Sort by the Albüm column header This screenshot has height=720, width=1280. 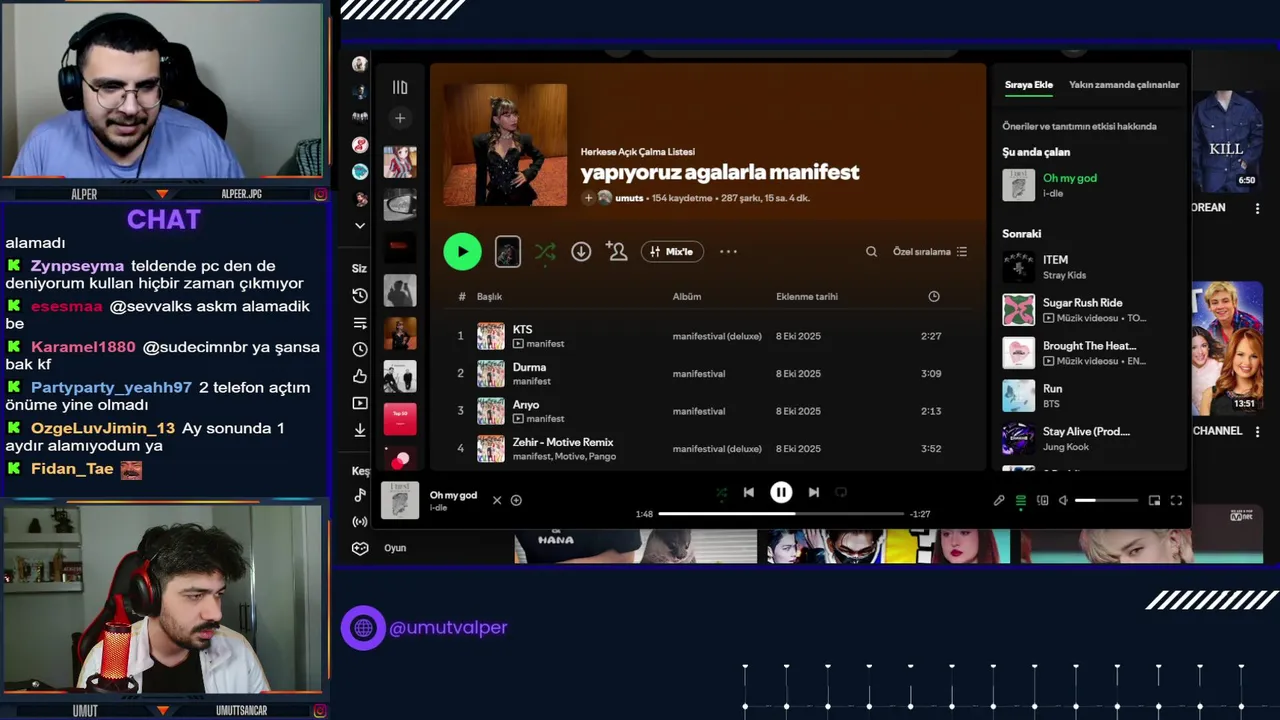687,297
